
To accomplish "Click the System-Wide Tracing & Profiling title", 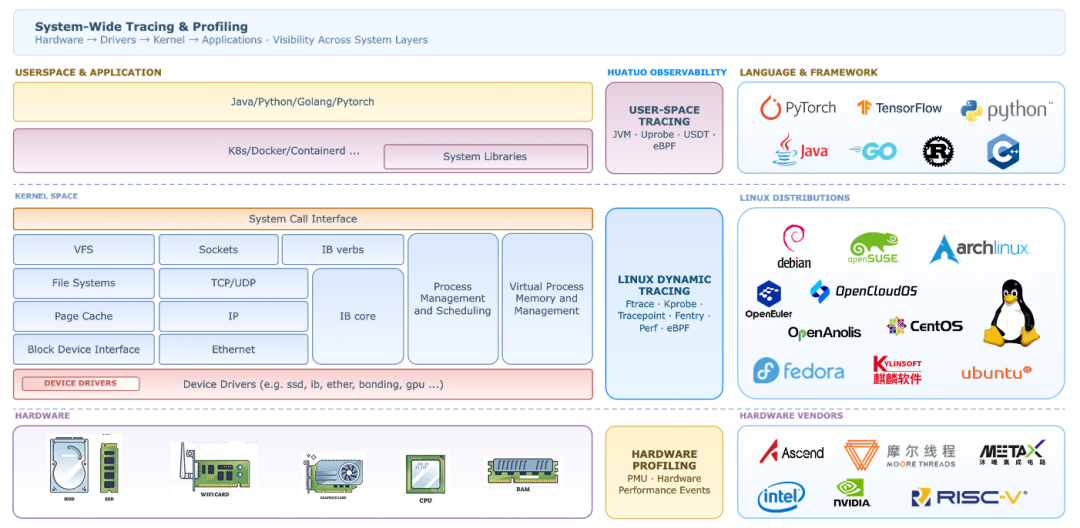I will point(141,27).
